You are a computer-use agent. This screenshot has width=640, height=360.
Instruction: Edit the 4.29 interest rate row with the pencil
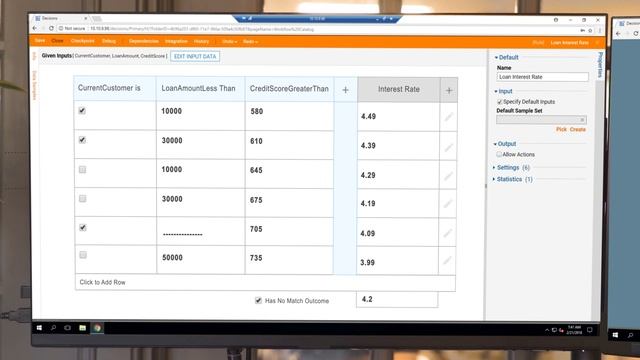tap(448, 176)
